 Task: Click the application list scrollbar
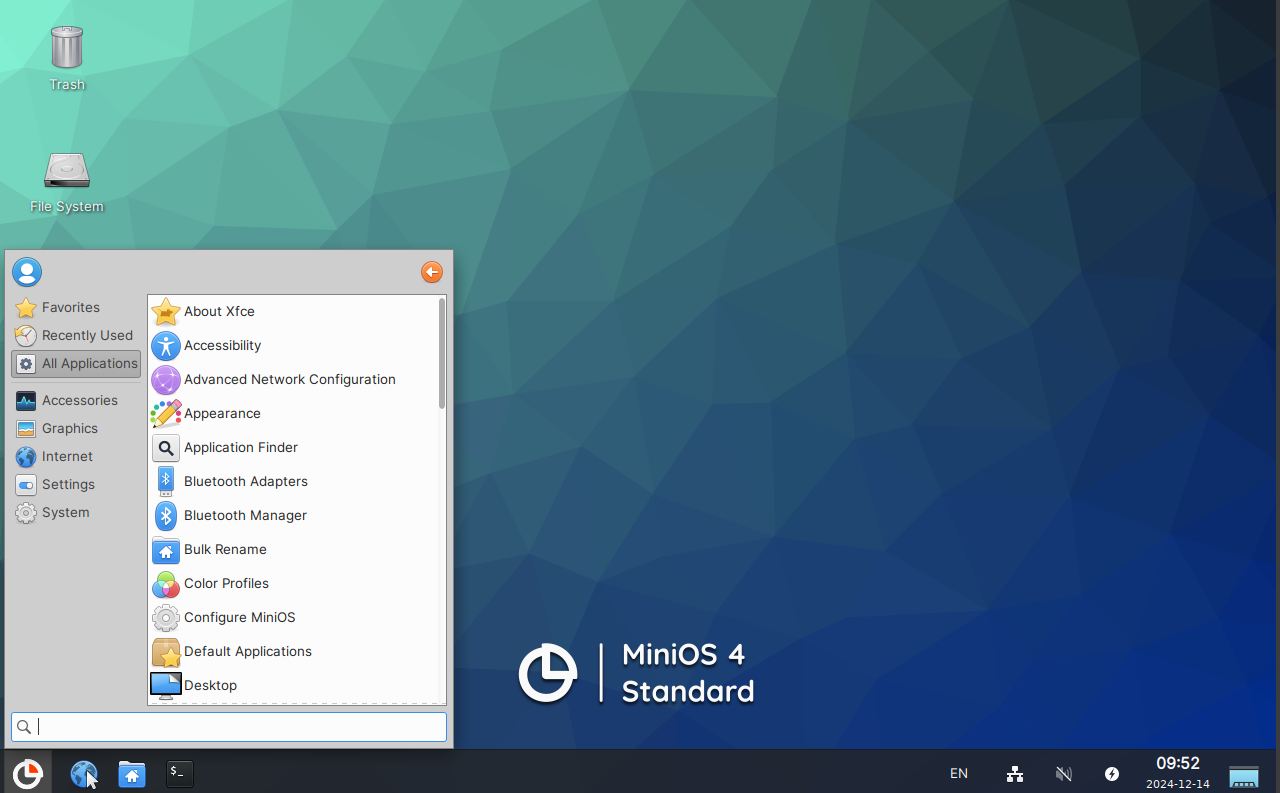click(442, 353)
